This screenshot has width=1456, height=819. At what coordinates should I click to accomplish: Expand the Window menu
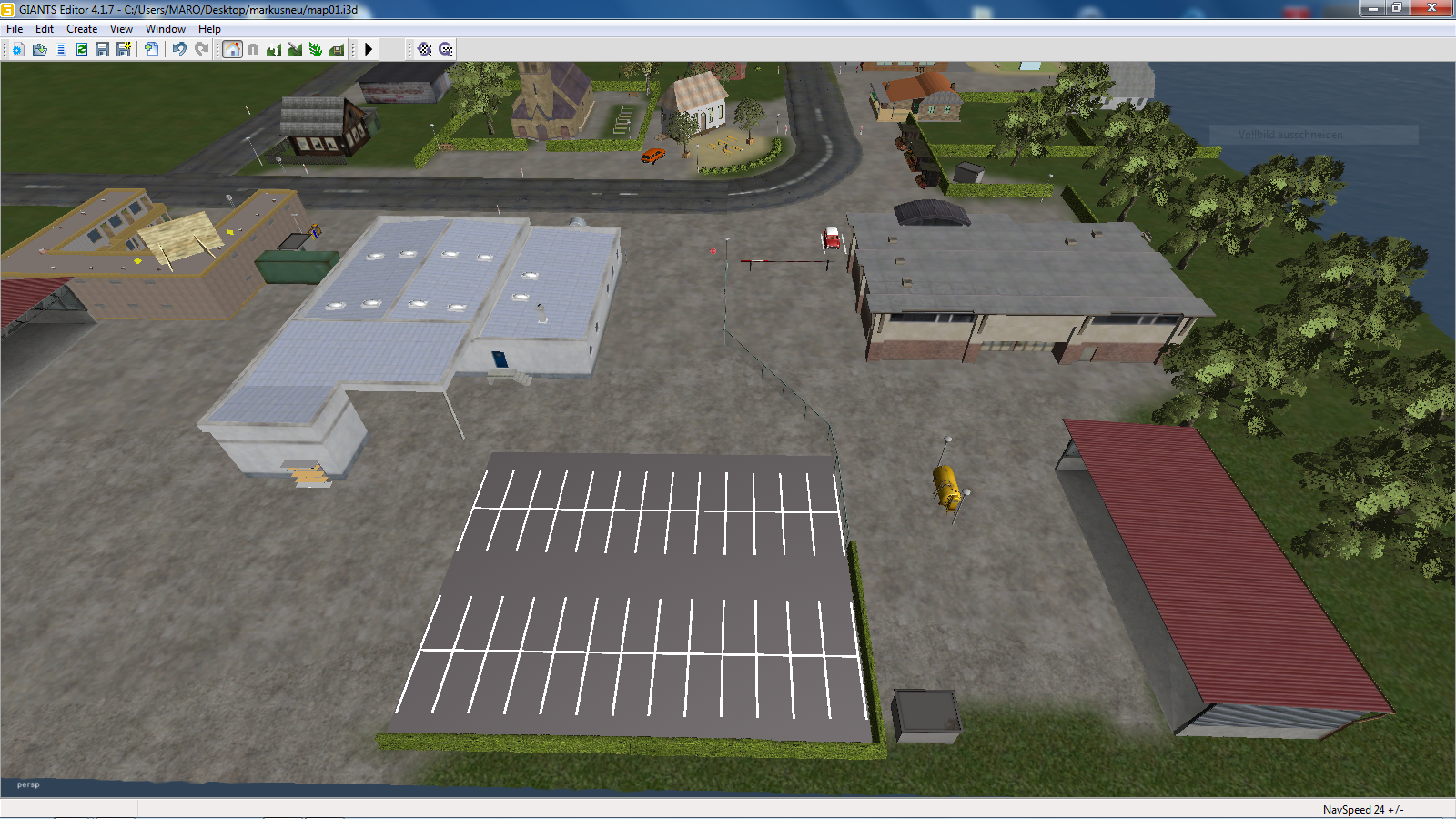pyautogui.click(x=165, y=29)
